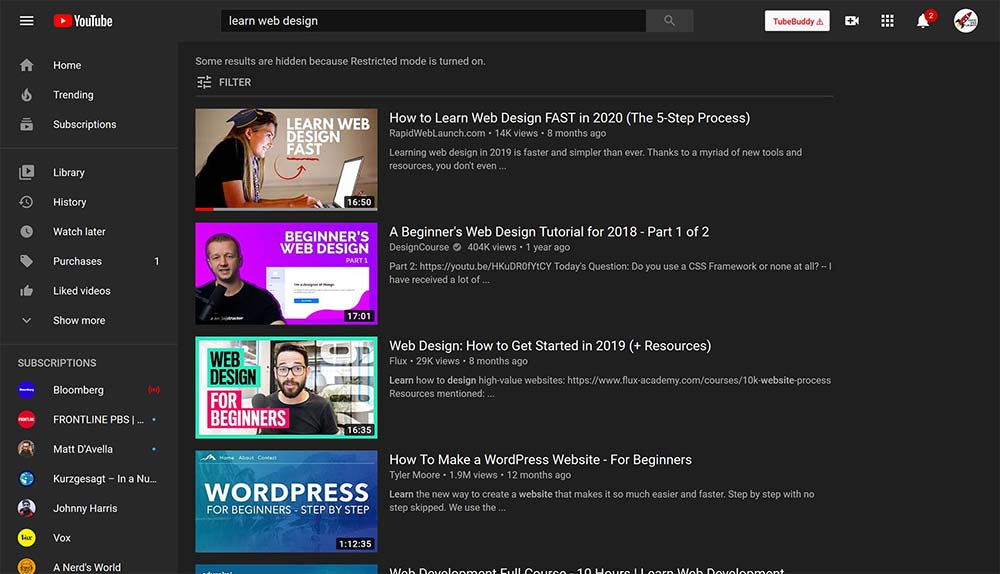This screenshot has height=574, width=1000.
Task: Open 'A Beginner's Web Design Tutorial for 2018' title
Action: tap(549, 232)
